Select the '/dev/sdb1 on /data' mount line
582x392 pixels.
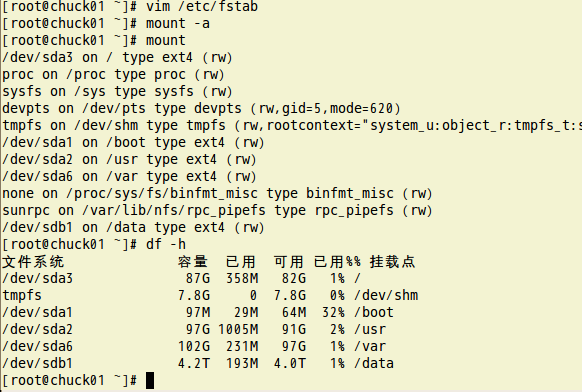click(x=133, y=227)
